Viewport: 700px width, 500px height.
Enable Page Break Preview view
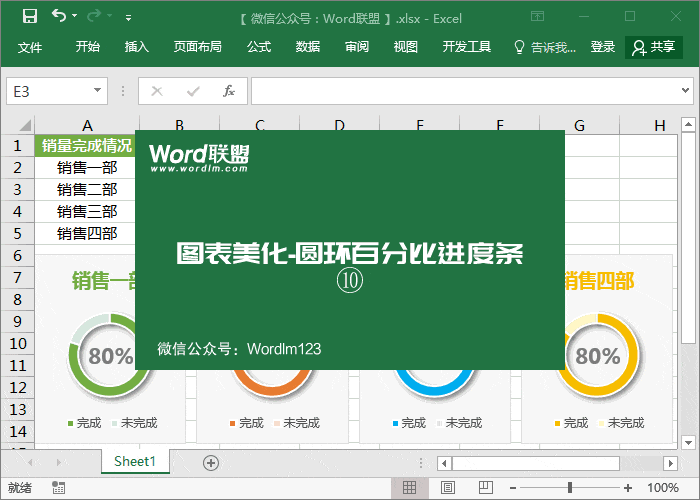[481, 488]
